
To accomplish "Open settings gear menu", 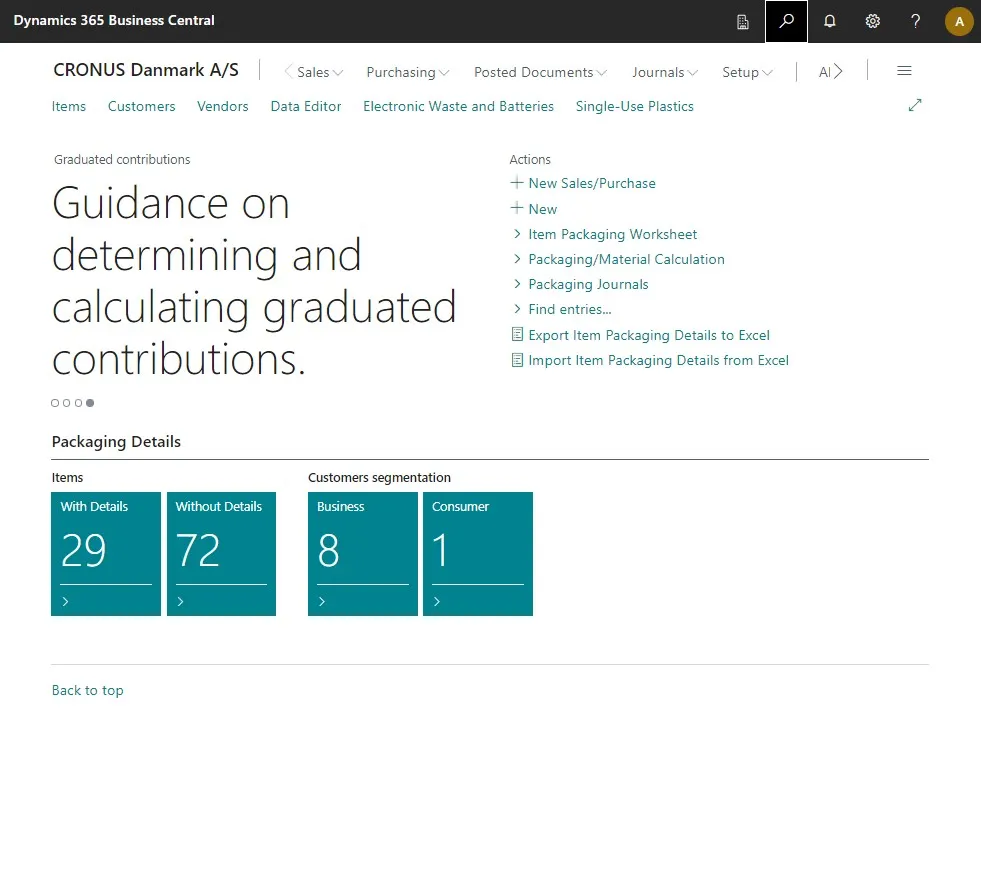I will (873, 21).
